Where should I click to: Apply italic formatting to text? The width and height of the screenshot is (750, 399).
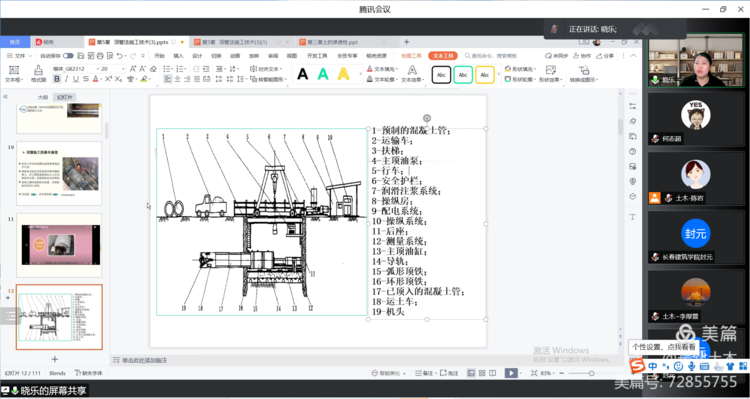66,79
